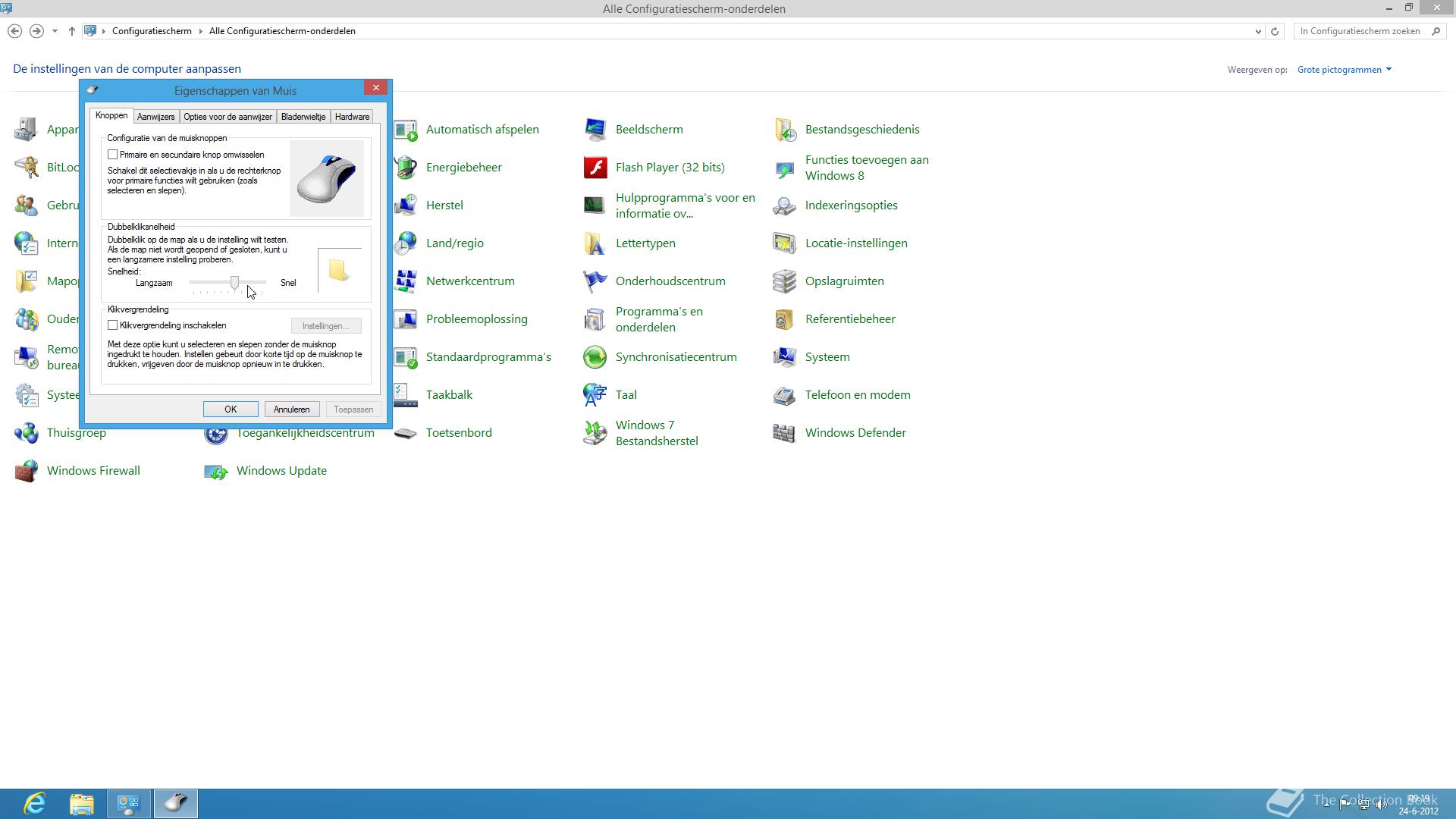This screenshot has height=819, width=1456.
Task: Open the Windows Firewall icon
Action: tap(27, 471)
